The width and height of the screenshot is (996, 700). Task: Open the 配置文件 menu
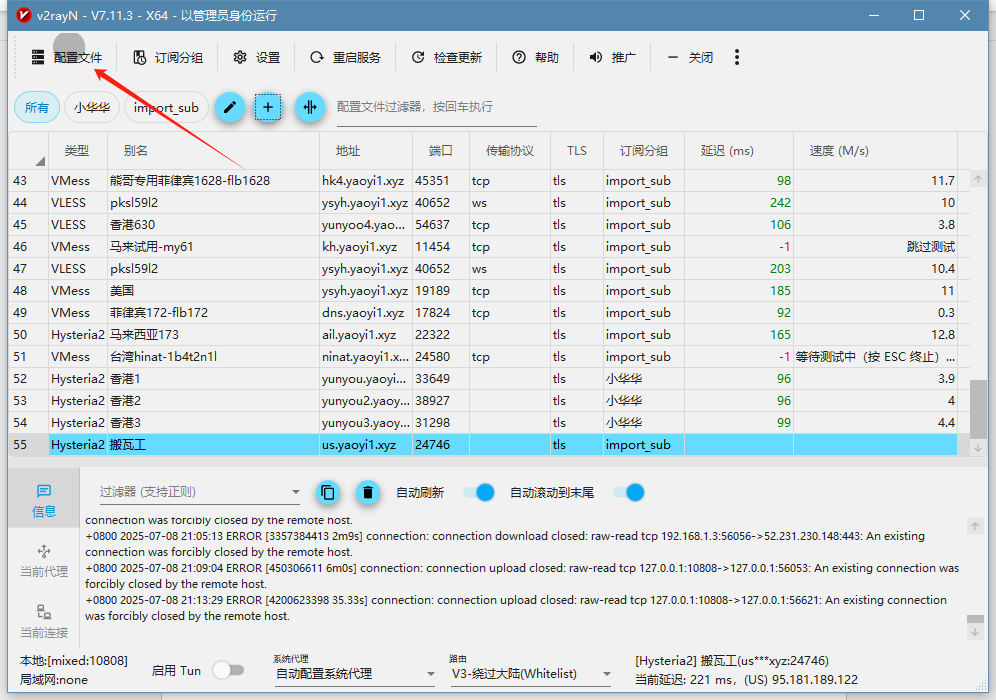(66, 58)
